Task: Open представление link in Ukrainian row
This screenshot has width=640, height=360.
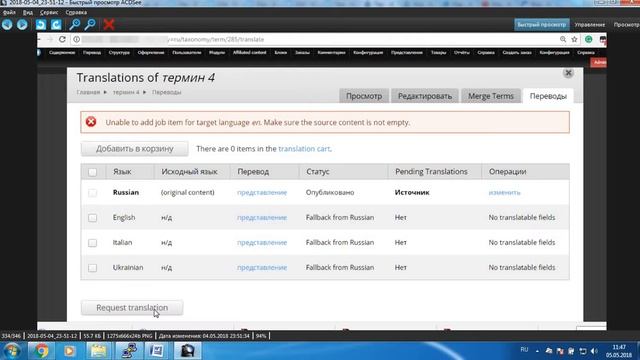Action: pos(262,267)
